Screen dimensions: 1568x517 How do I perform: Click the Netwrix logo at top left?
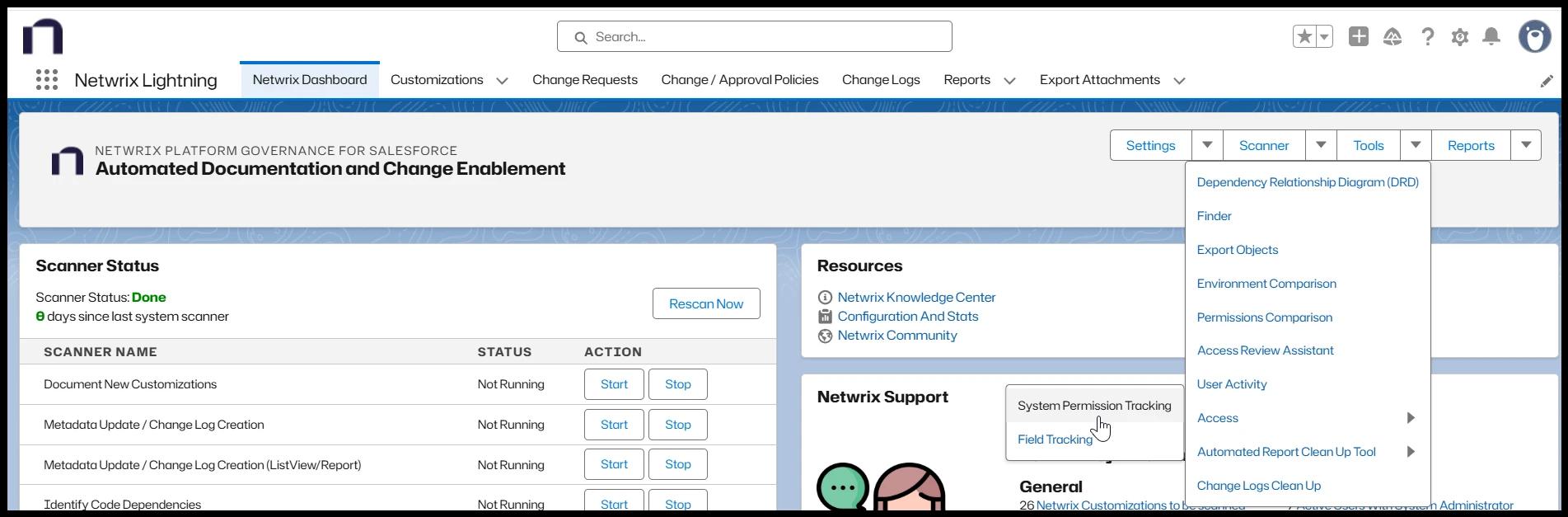(43, 36)
